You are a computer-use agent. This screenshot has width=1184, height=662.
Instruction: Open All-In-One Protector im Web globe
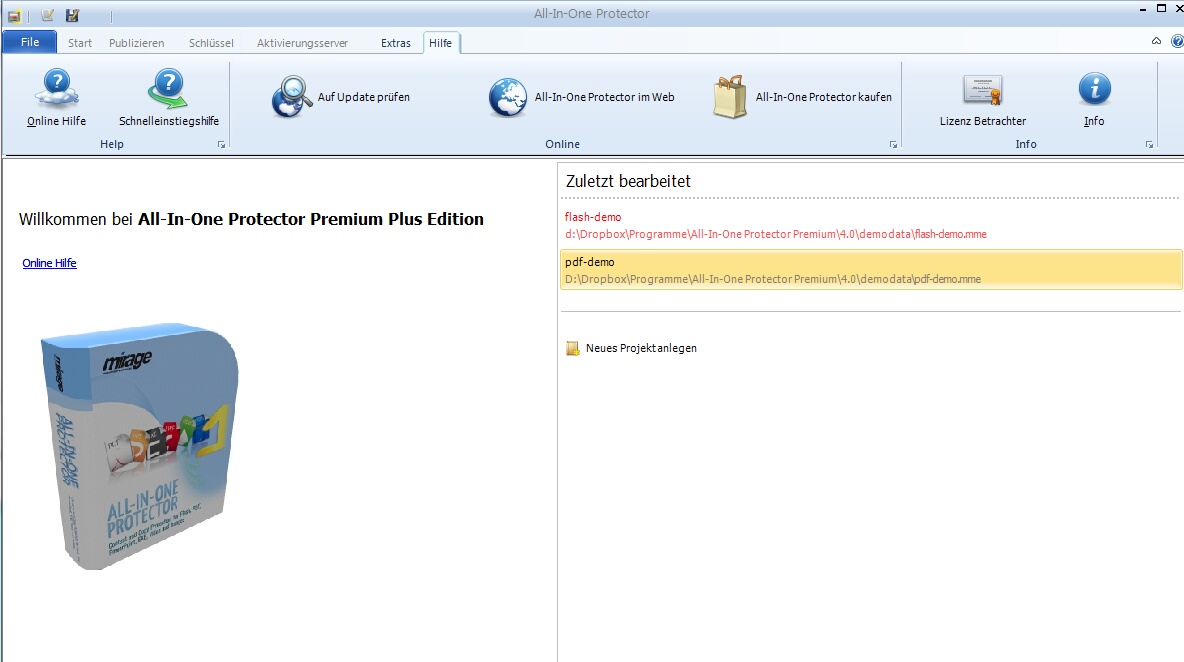point(508,98)
